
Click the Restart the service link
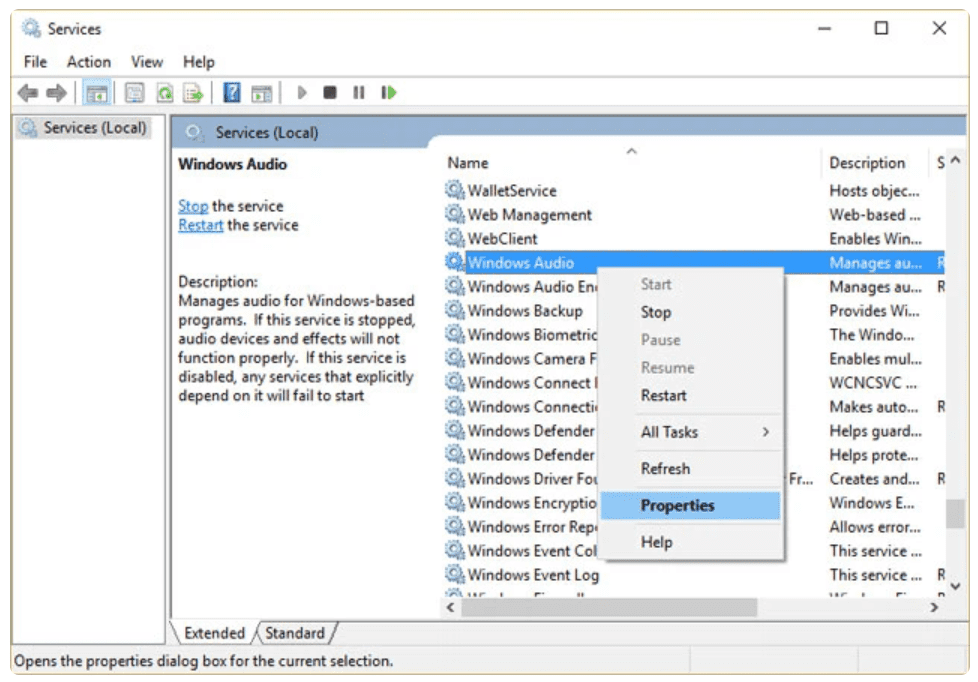coord(201,225)
